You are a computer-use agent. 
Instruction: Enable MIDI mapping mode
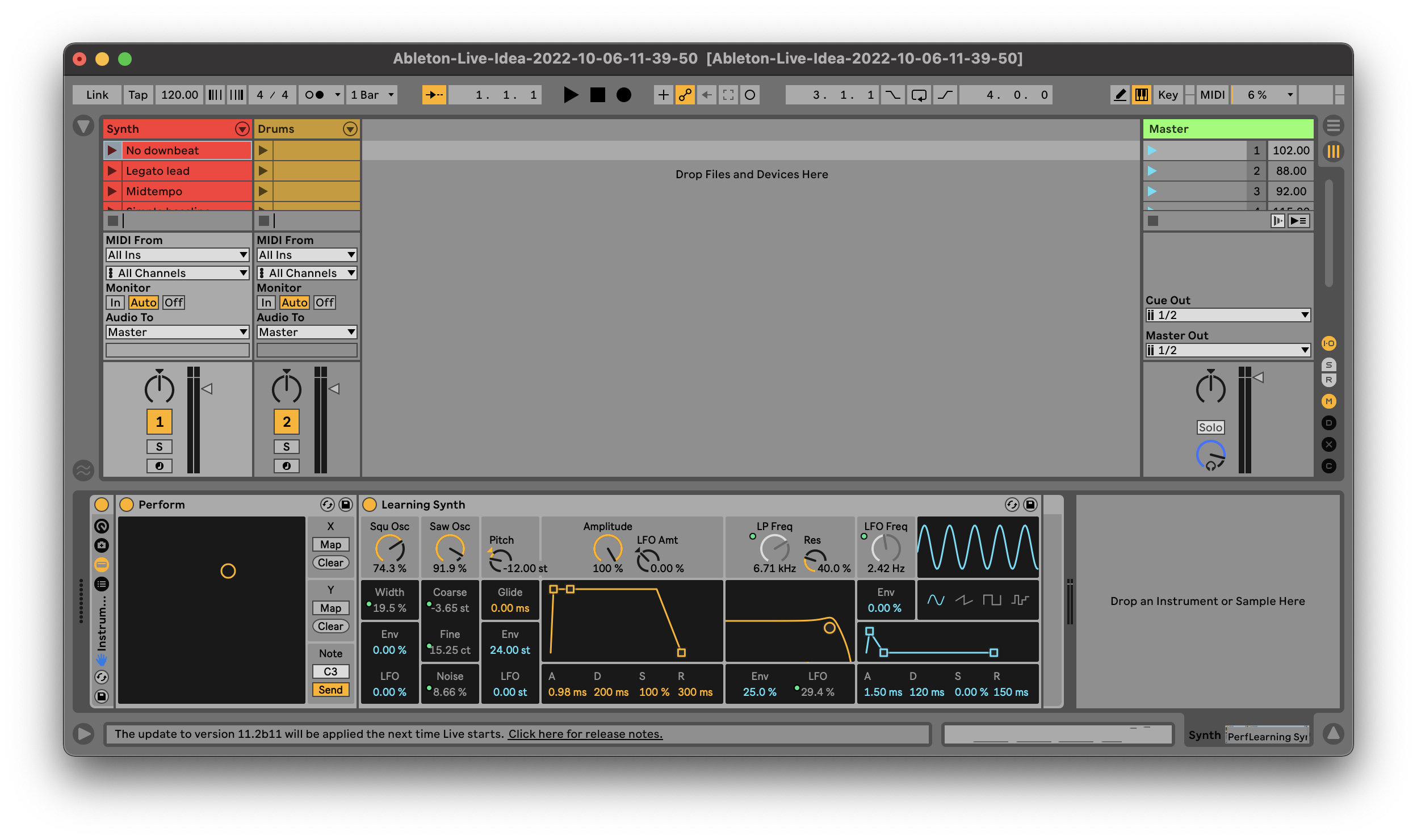coord(1212,94)
